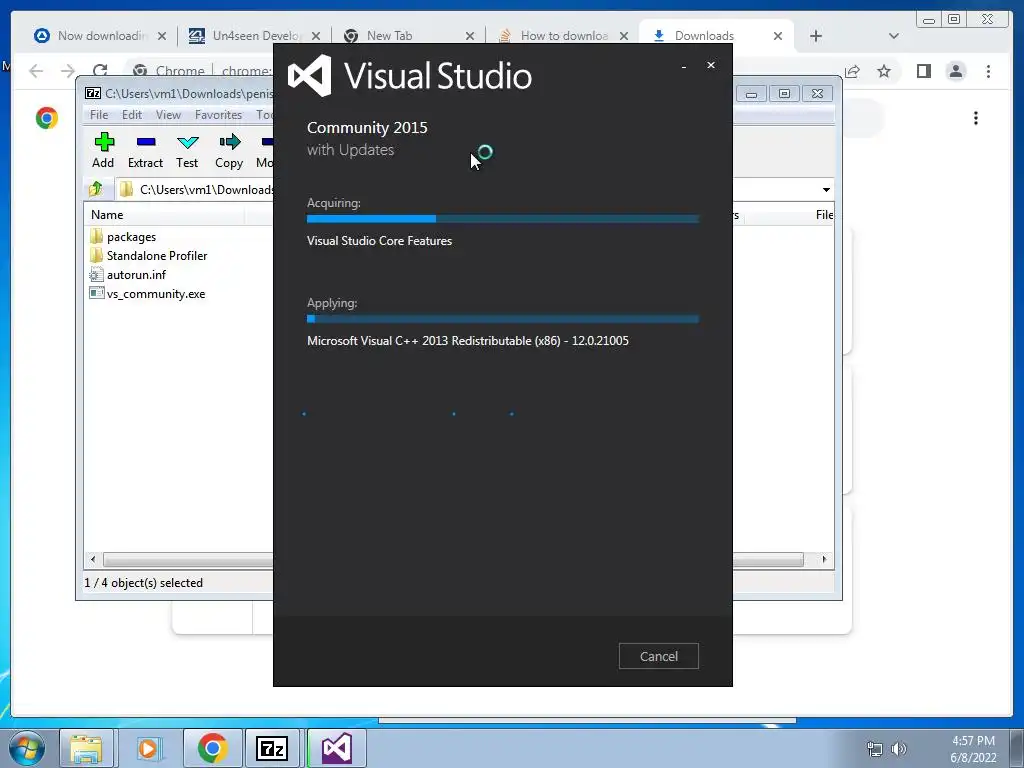Click the Extract icon in 7-Zip
Viewport: 1024px width, 768px height.
pyautogui.click(x=145, y=150)
